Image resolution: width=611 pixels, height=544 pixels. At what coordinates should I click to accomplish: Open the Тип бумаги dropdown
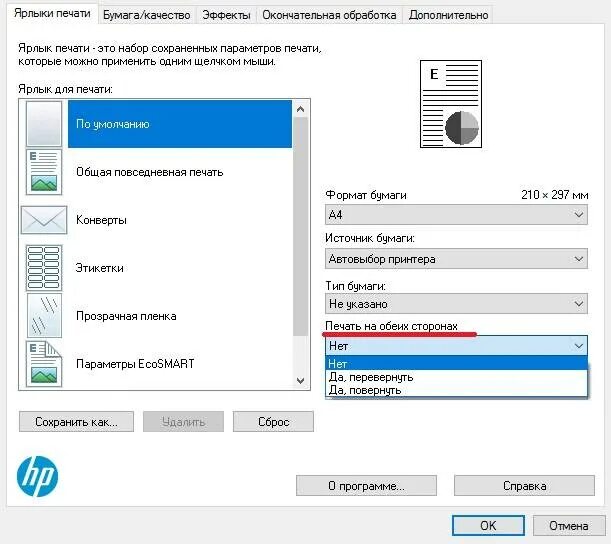(x=456, y=304)
